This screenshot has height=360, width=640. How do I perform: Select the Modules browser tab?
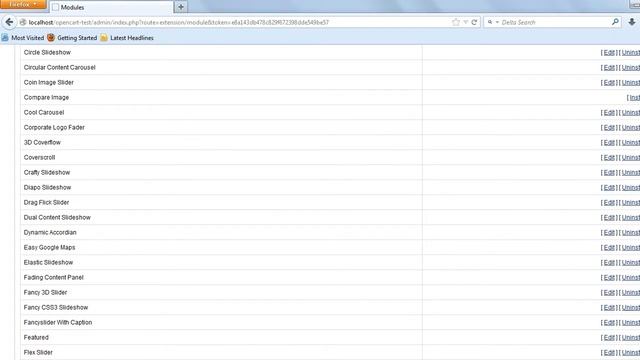(x=111, y=7)
